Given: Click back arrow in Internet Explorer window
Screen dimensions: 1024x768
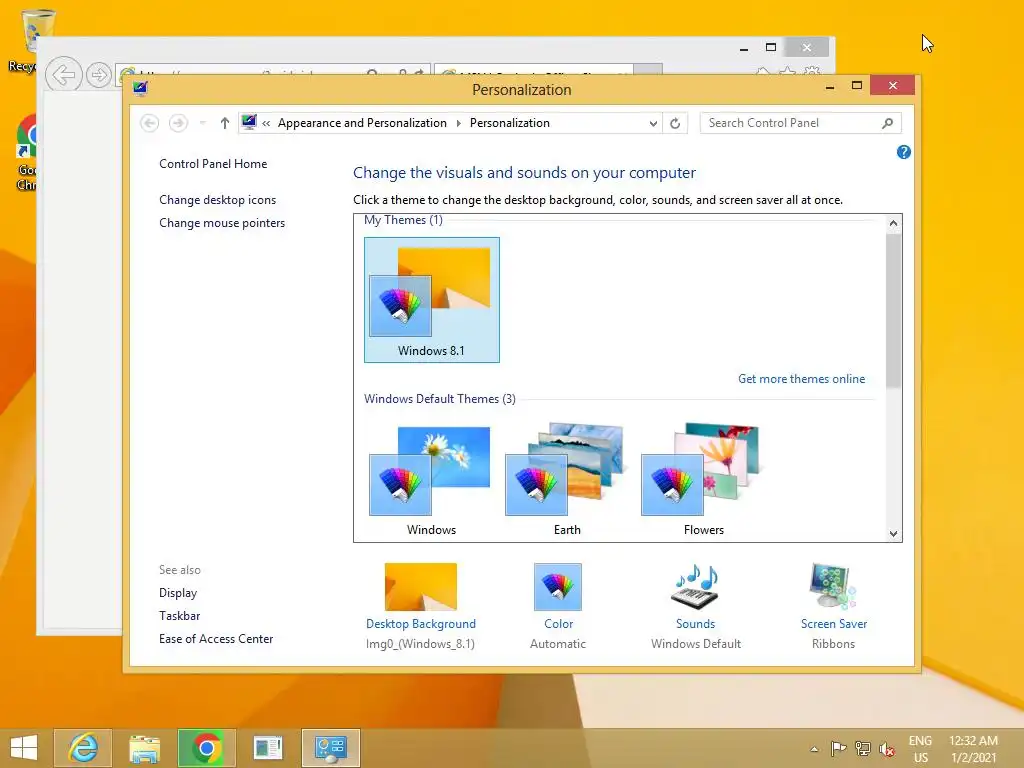Looking at the screenshot, I should pyautogui.click(x=64, y=74).
